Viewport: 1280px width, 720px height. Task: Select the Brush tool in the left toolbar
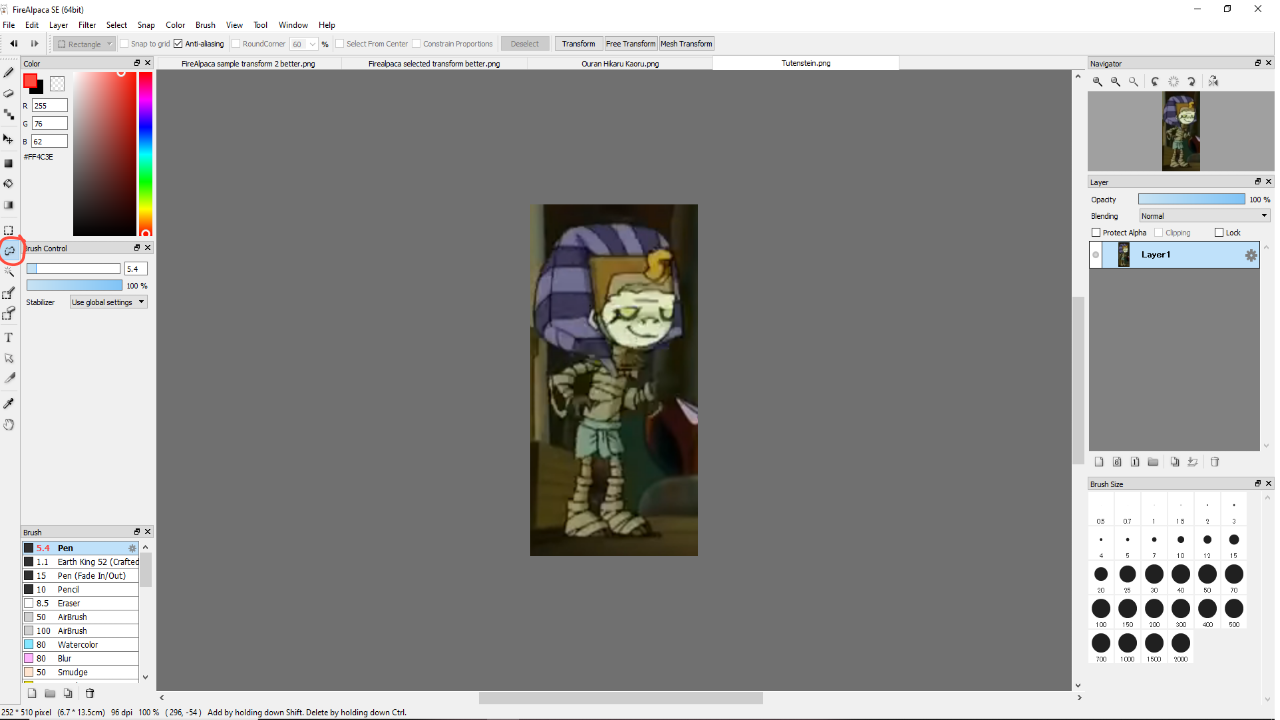coord(9,73)
